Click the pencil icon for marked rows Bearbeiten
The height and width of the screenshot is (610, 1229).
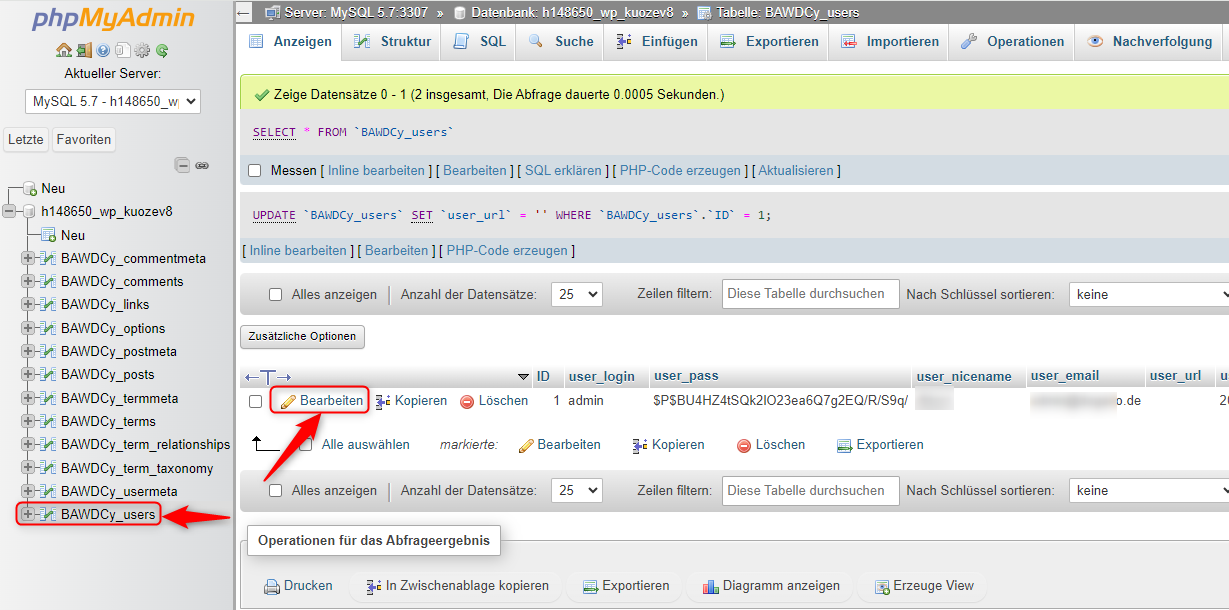[x=526, y=445]
